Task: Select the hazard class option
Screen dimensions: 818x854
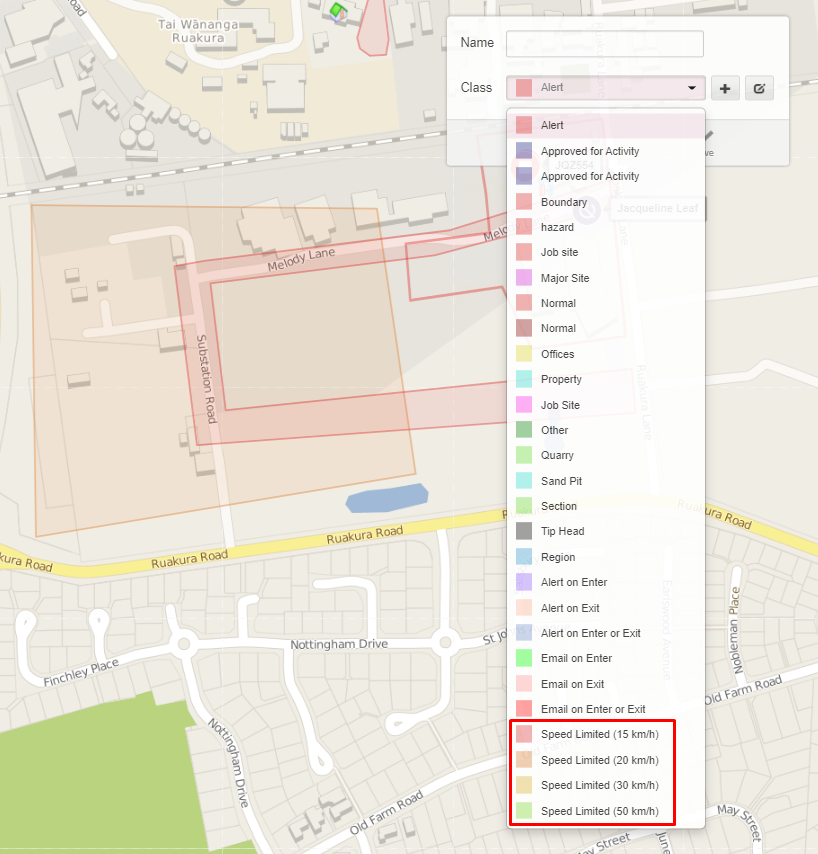Action: click(x=606, y=227)
